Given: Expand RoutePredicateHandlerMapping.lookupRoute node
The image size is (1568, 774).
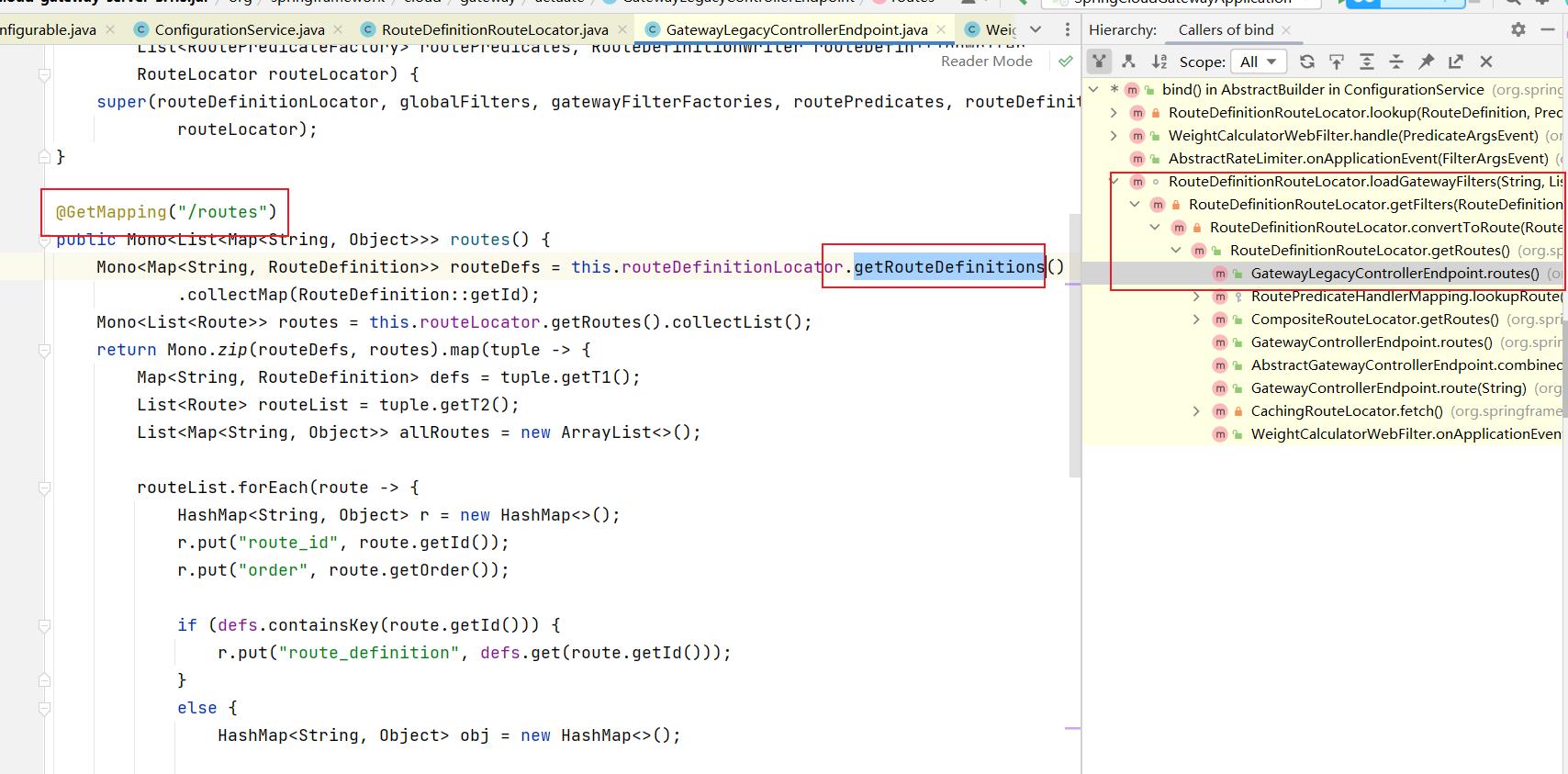Looking at the screenshot, I should pos(1196,296).
